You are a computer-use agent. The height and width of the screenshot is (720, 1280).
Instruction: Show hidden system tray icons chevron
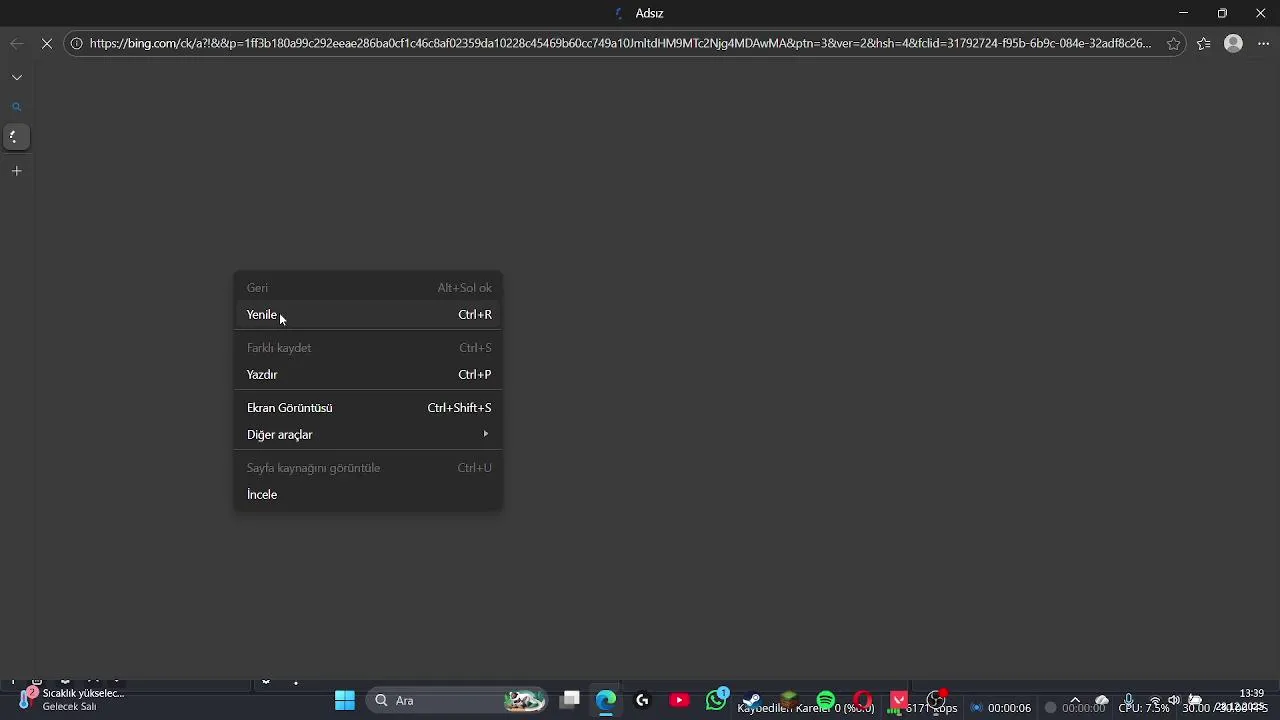(1075, 700)
